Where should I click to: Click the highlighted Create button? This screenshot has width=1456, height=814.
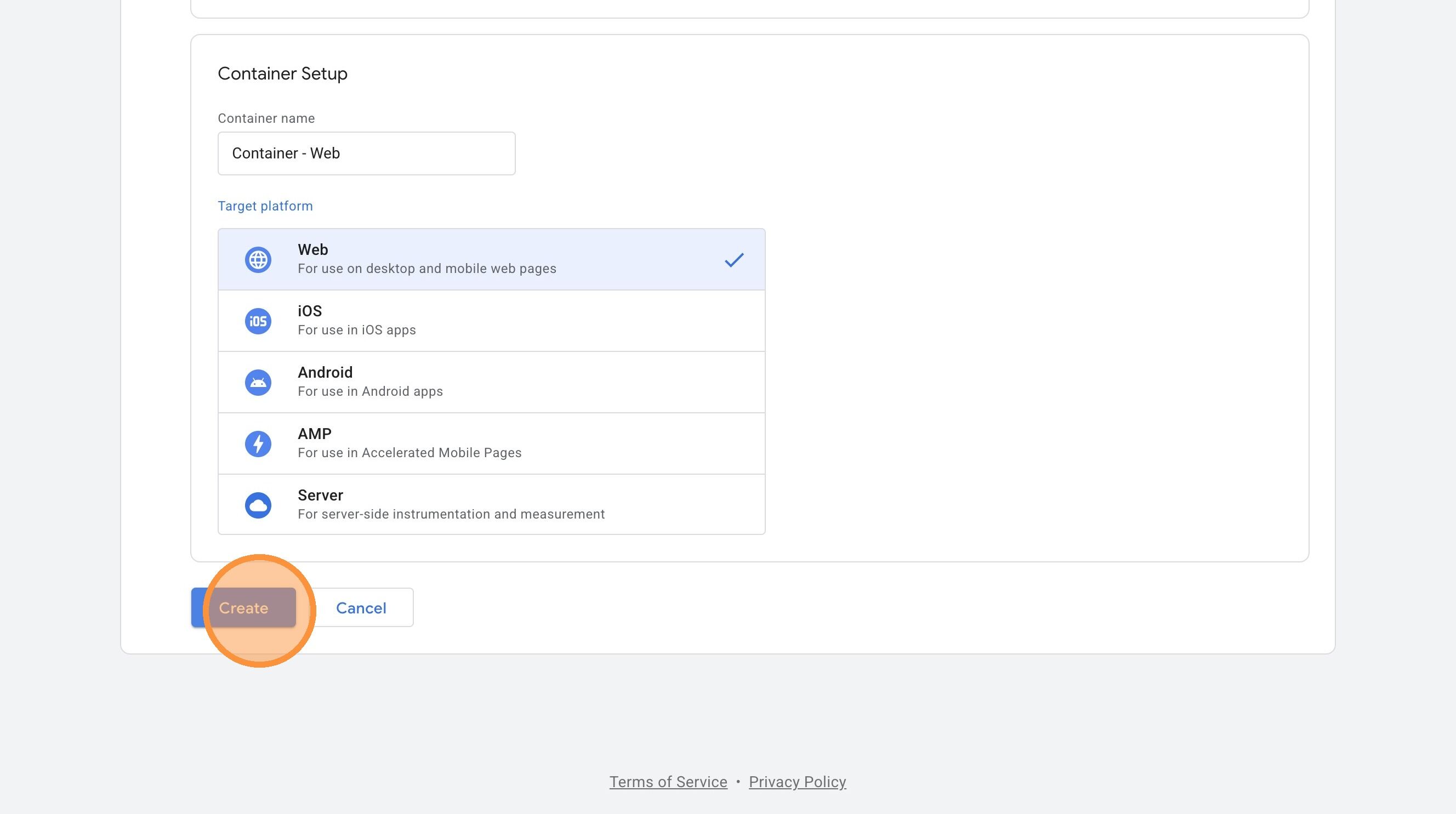coord(244,608)
